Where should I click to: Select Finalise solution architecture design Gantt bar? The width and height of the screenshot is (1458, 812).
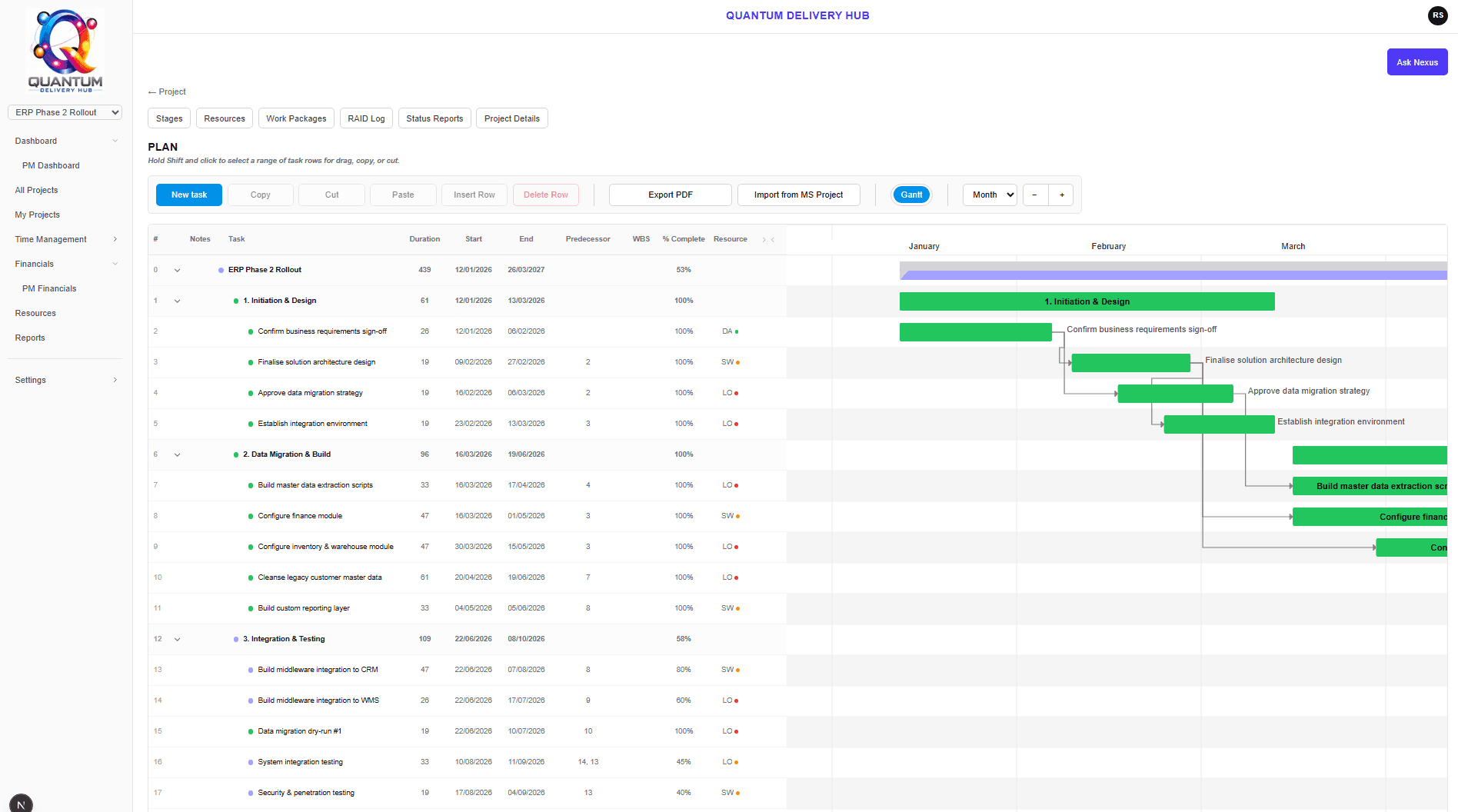click(x=1130, y=363)
